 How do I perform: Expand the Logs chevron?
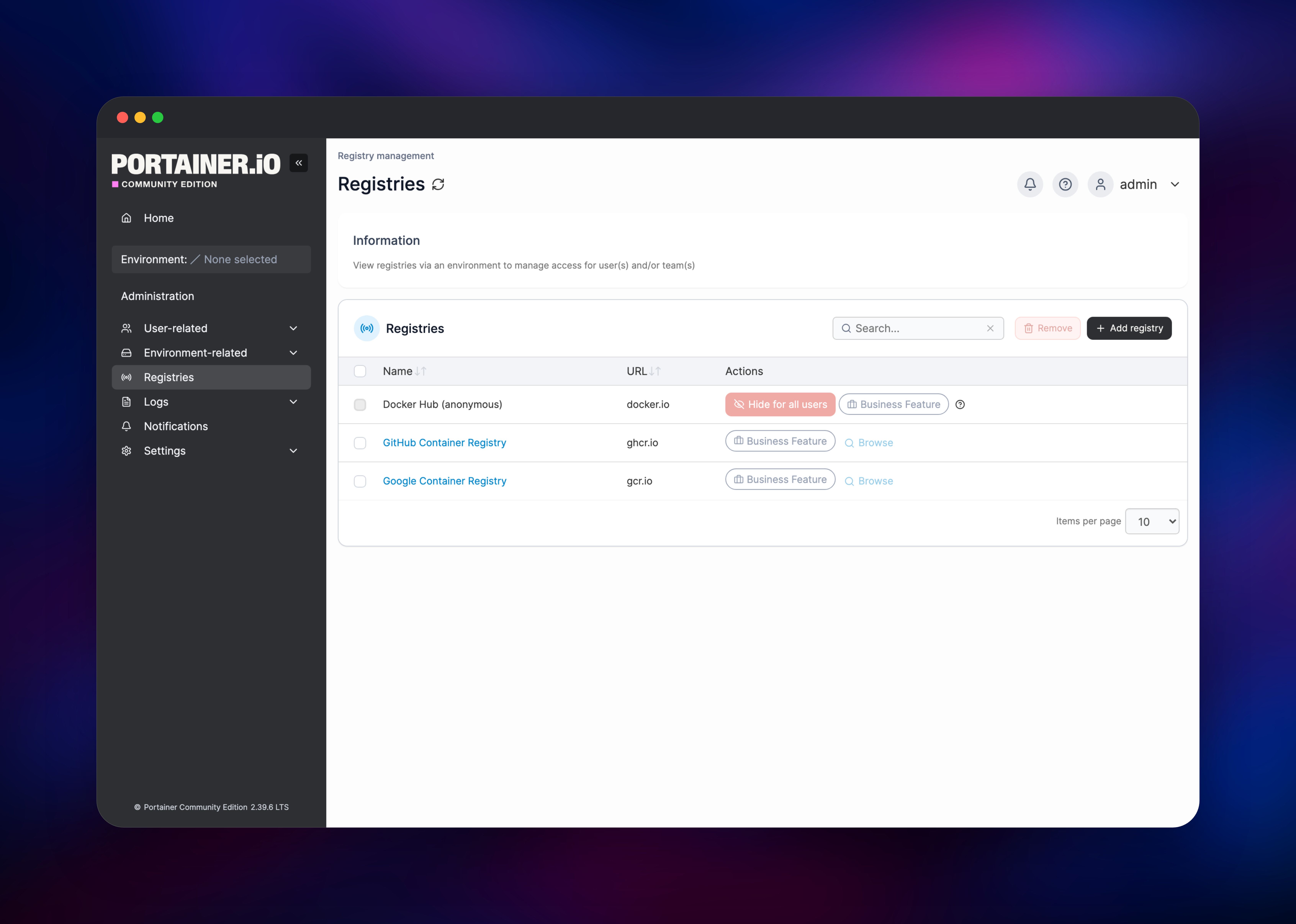click(x=293, y=402)
